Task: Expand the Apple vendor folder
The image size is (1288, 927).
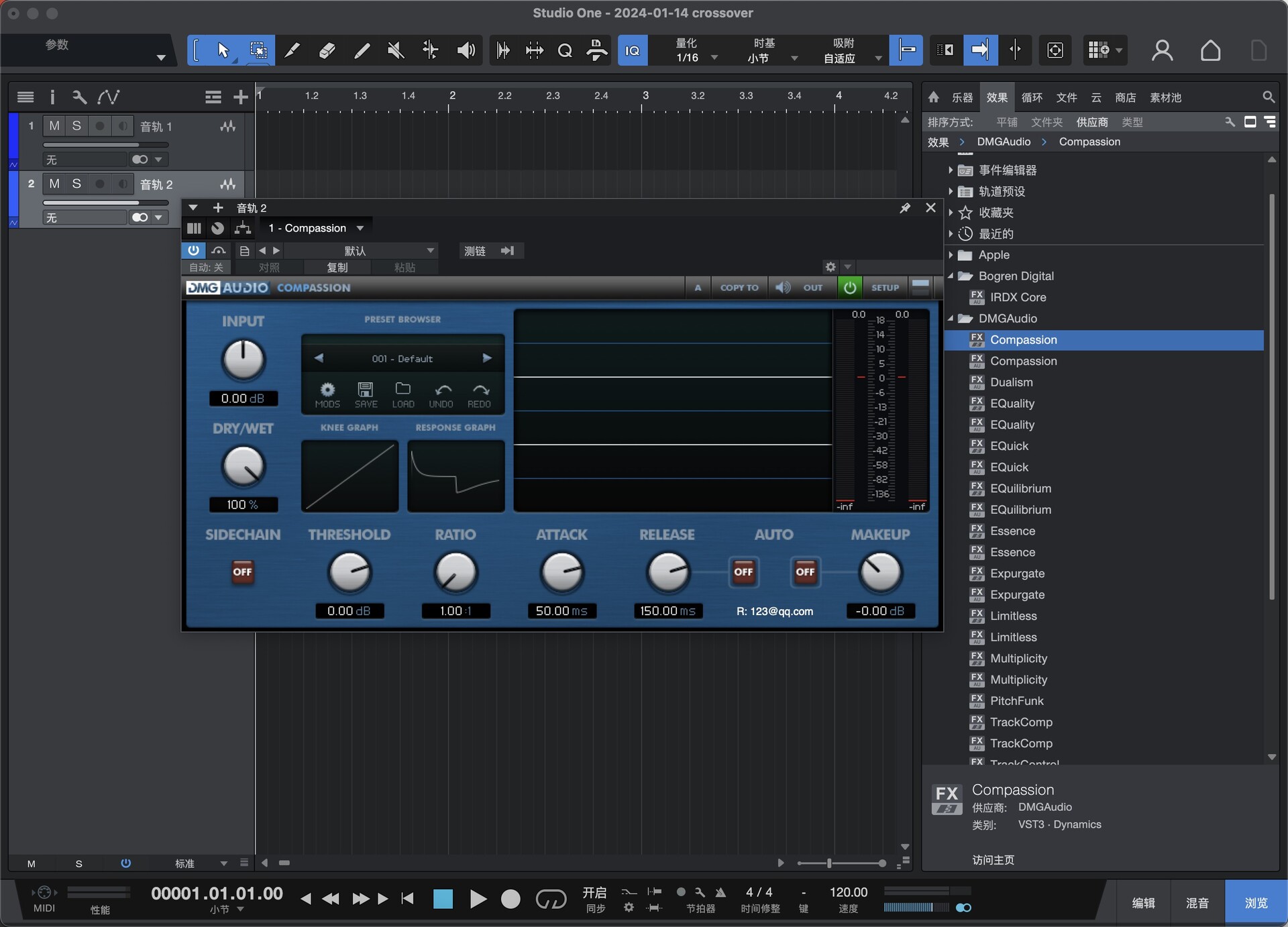Action: pyautogui.click(x=951, y=255)
